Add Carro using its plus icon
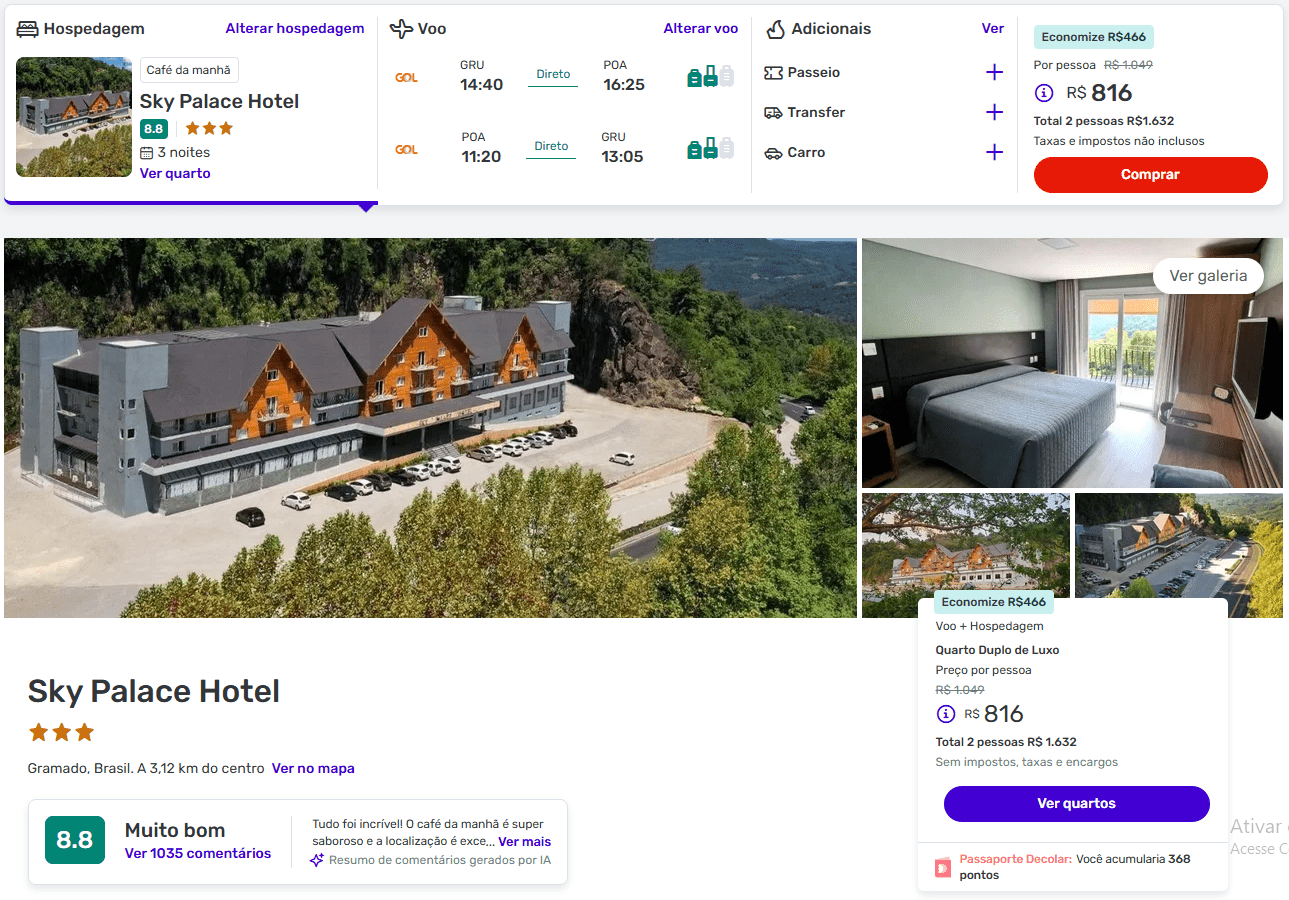Image resolution: width=1289 pixels, height=900 pixels. [x=994, y=152]
